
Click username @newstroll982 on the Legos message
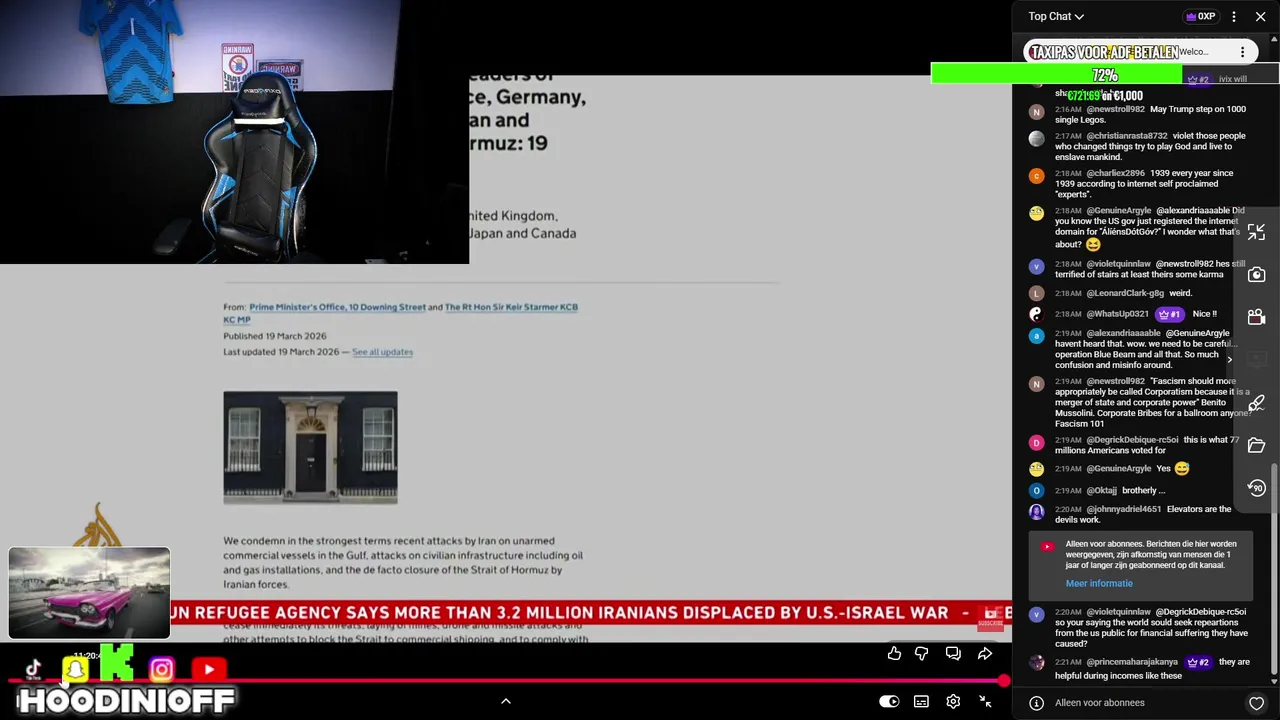click(x=1115, y=109)
